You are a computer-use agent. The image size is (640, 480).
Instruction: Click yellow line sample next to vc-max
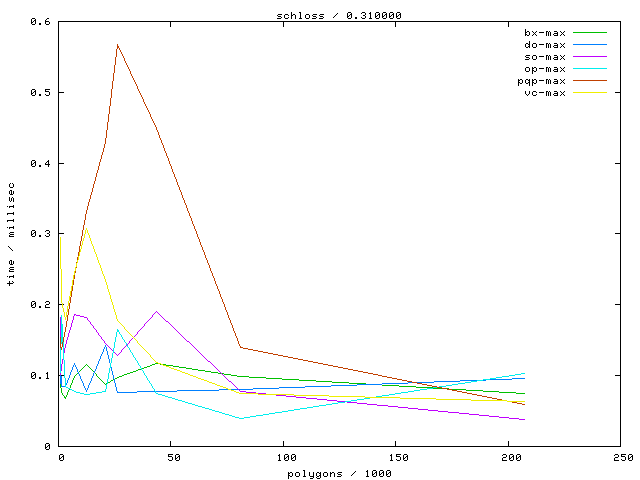point(590,93)
